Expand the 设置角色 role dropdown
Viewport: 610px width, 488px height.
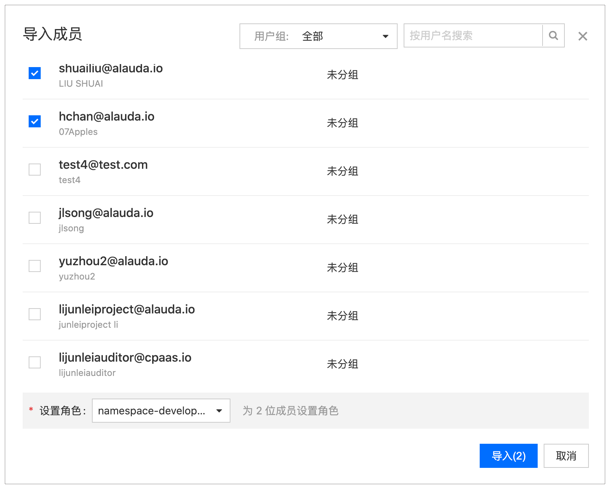pyautogui.click(x=160, y=410)
